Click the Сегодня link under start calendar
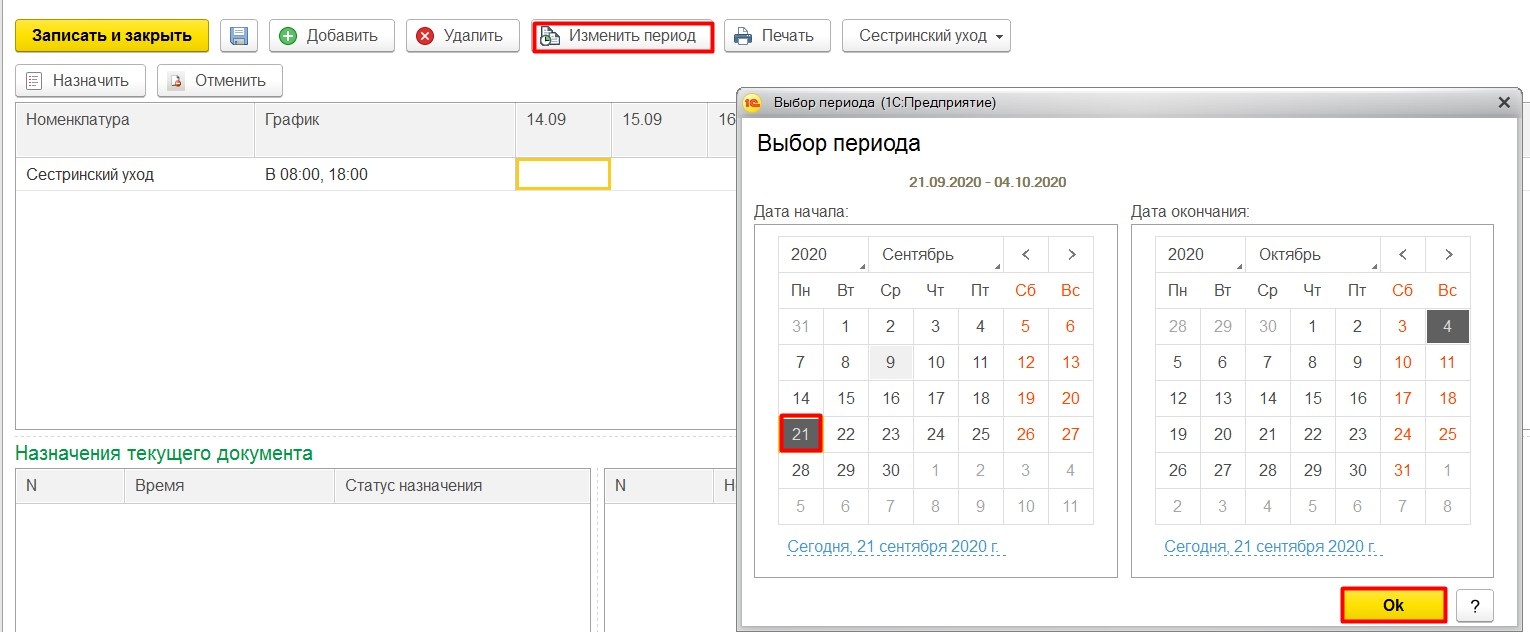 pyautogui.click(x=895, y=547)
